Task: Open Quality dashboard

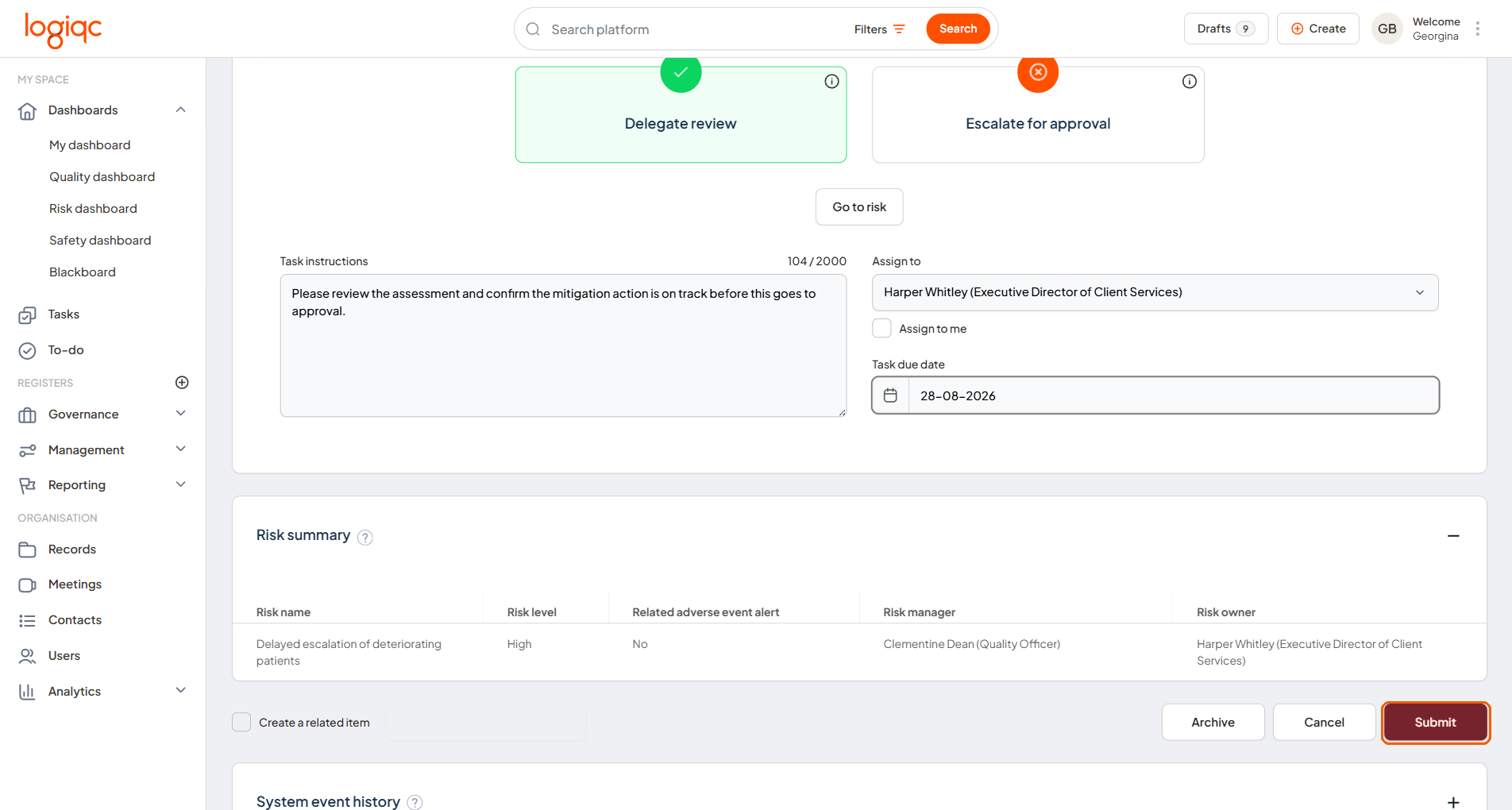Action: click(x=102, y=177)
